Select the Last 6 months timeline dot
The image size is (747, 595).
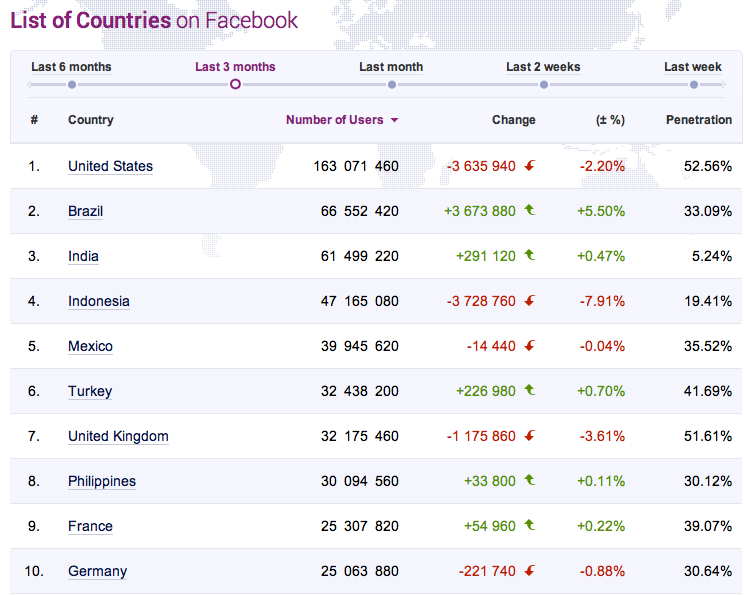(72, 85)
